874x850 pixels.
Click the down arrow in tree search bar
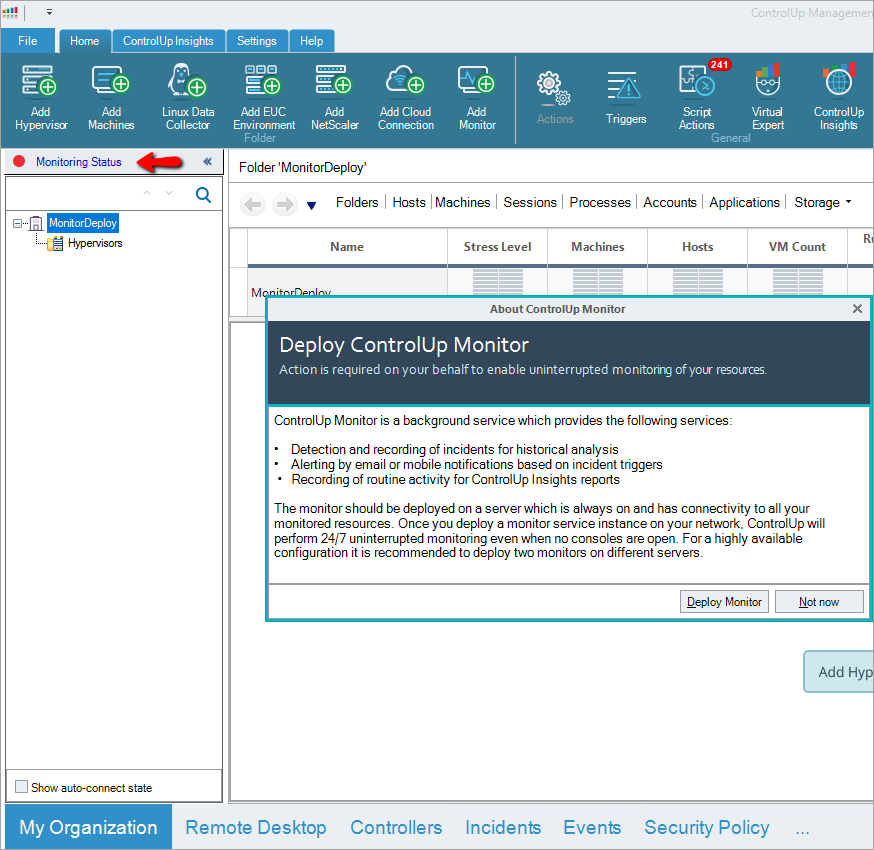[x=169, y=193]
